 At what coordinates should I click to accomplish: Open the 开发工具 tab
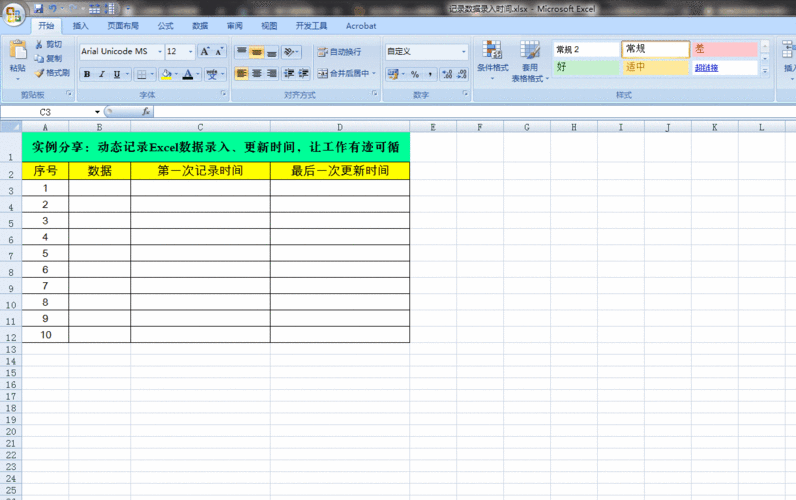(311, 26)
